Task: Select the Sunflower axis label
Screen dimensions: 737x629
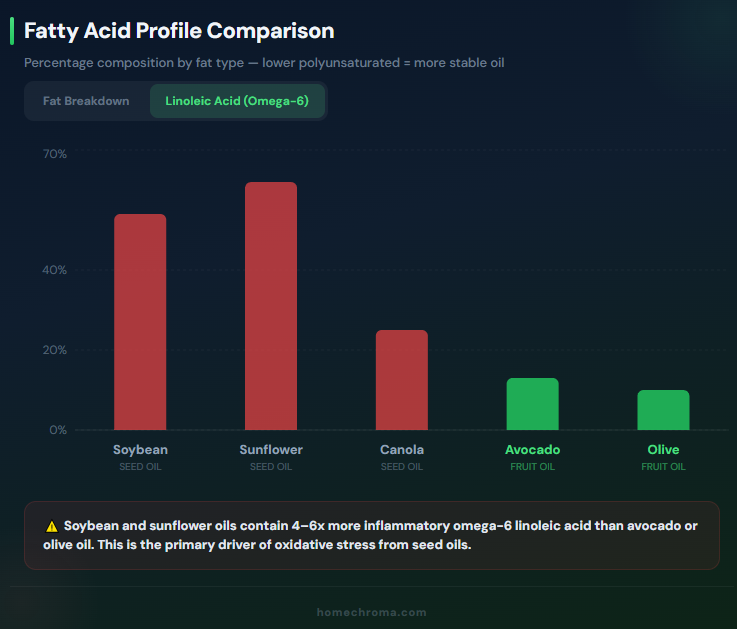Action: coord(271,450)
